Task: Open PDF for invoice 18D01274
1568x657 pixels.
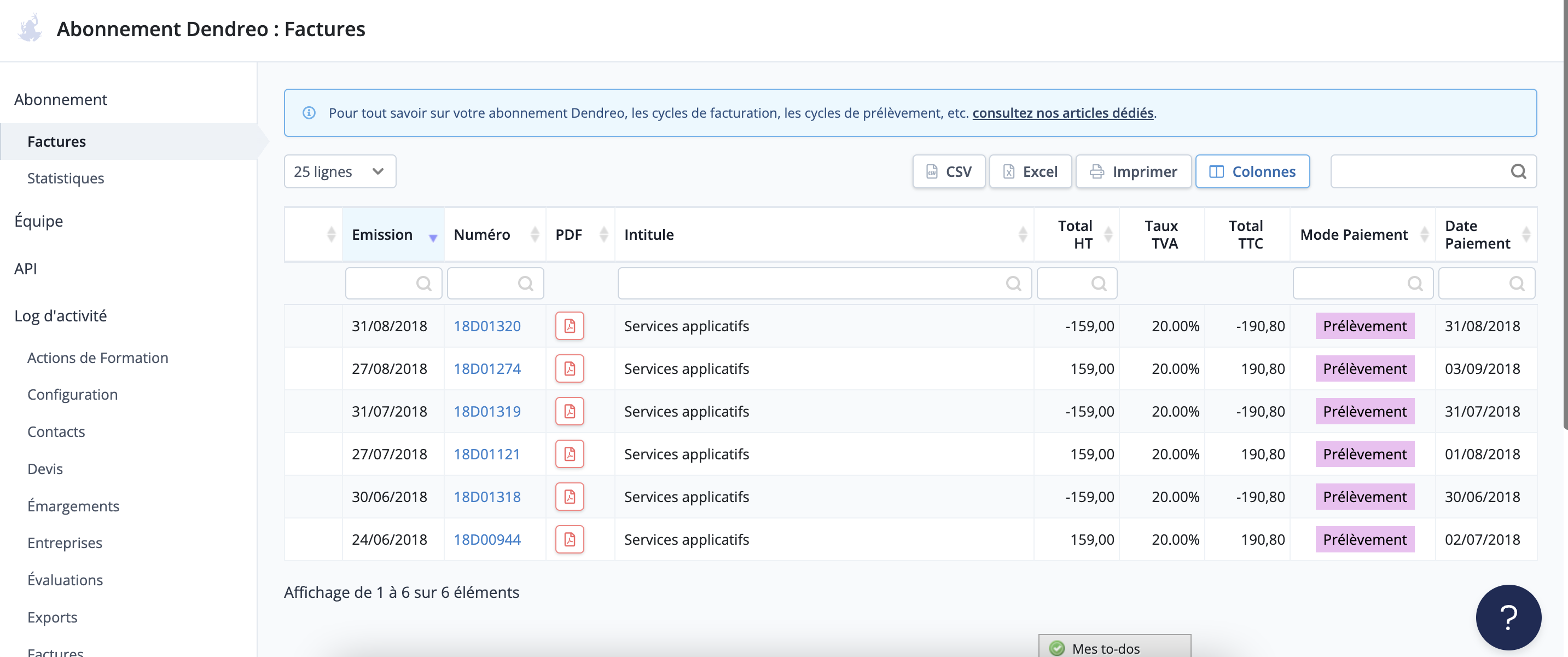Action: 569,368
